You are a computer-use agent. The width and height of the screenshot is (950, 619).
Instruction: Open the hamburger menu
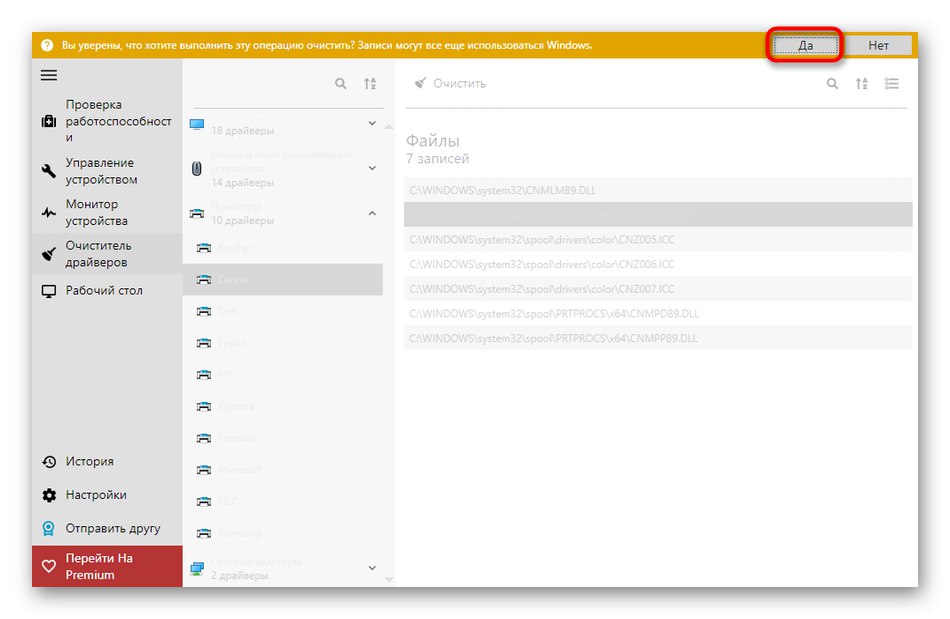tap(49, 75)
